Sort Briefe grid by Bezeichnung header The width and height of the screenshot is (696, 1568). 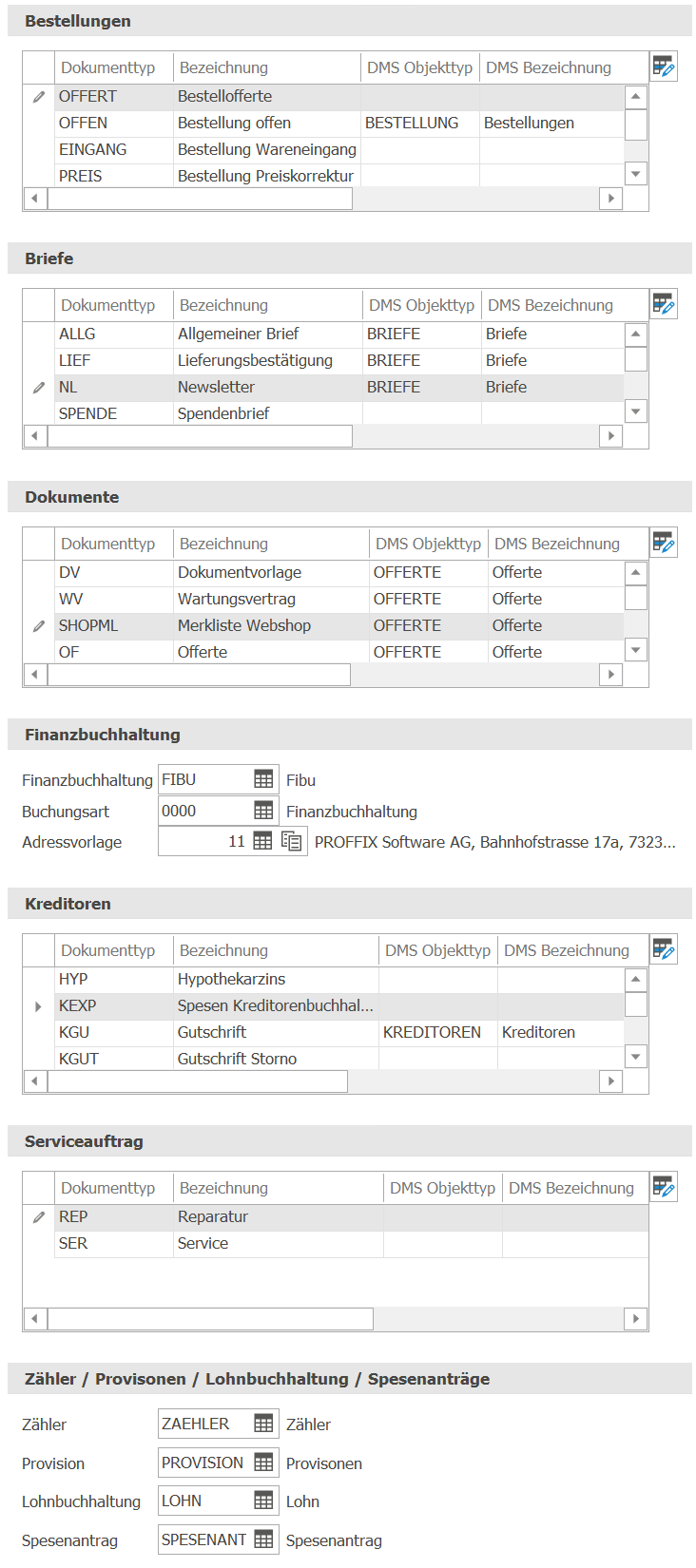[x=268, y=305]
